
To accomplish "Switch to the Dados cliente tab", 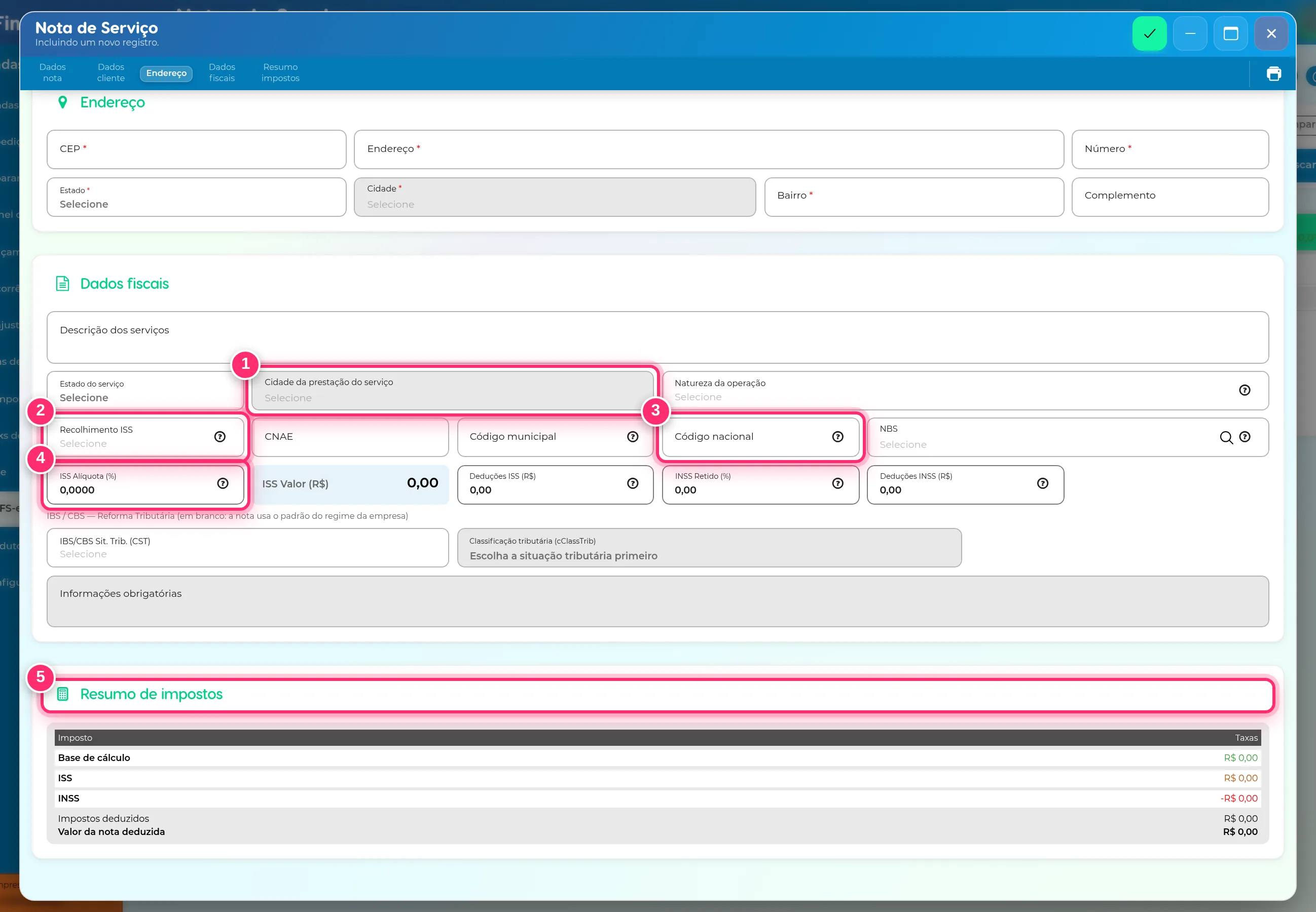I will (111, 73).
